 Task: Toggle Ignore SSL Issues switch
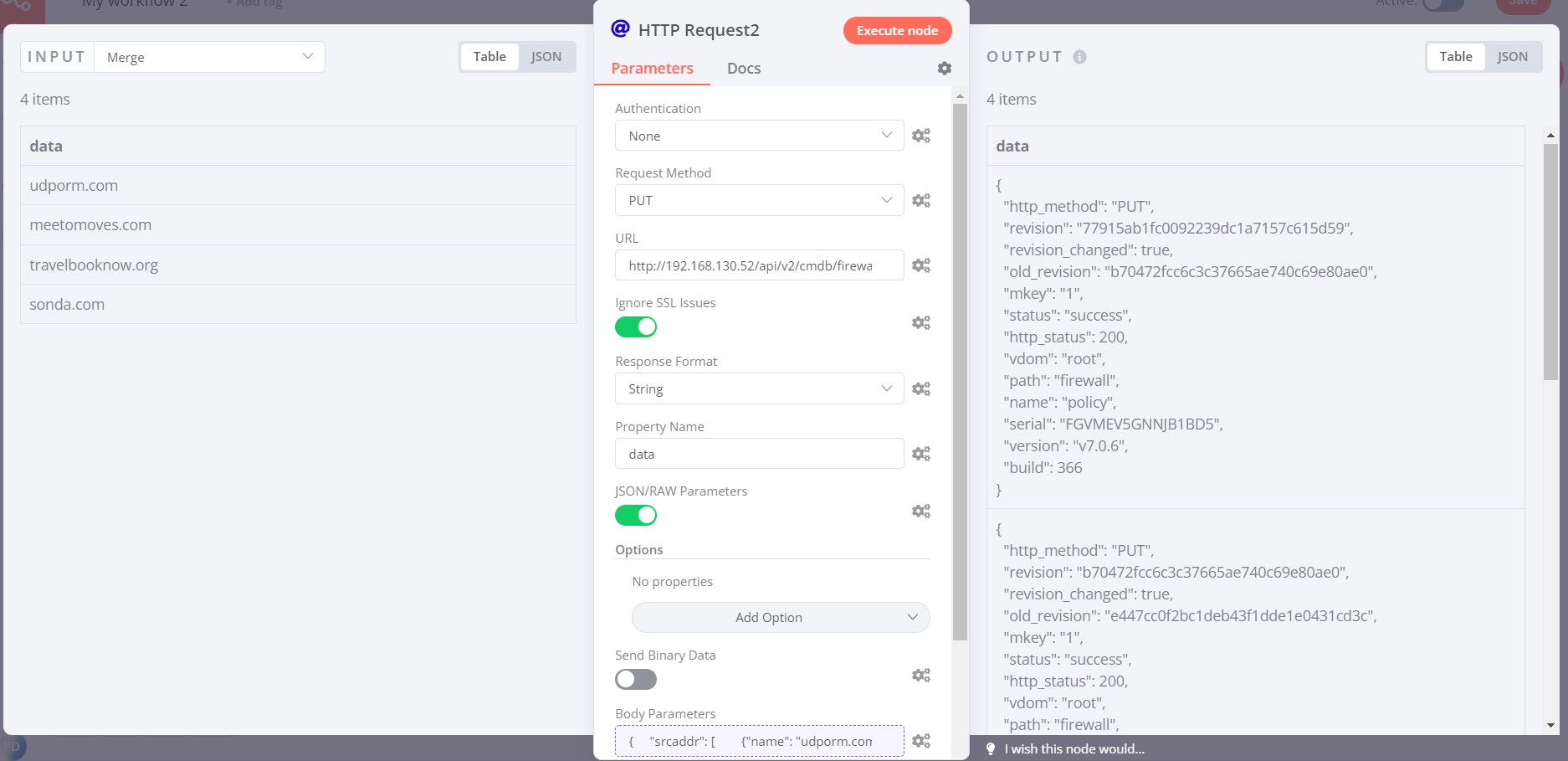coord(636,327)
